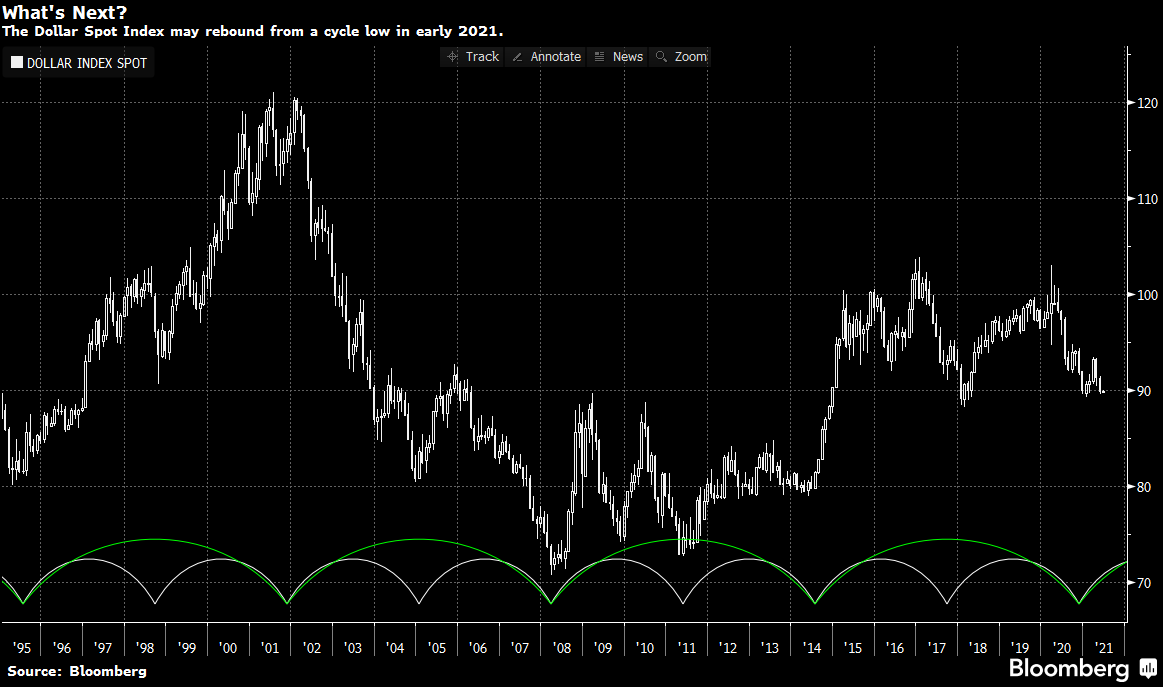The height and width of the screenshot is (687, 1163).
Task: Click the '05 x-axis year label
Action: tap(437, 648)
